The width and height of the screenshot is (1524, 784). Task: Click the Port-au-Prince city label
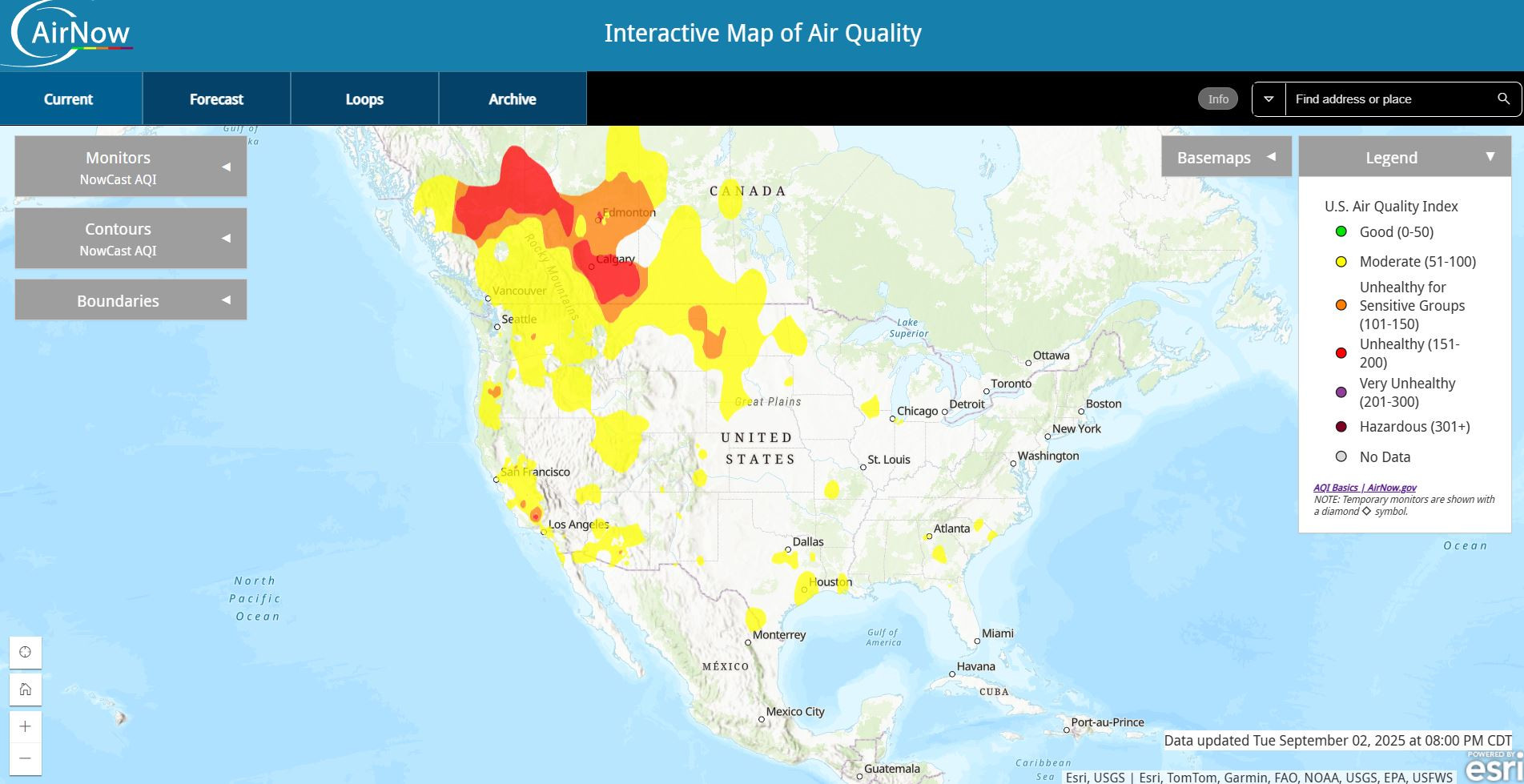click(x=1108, y=722)
